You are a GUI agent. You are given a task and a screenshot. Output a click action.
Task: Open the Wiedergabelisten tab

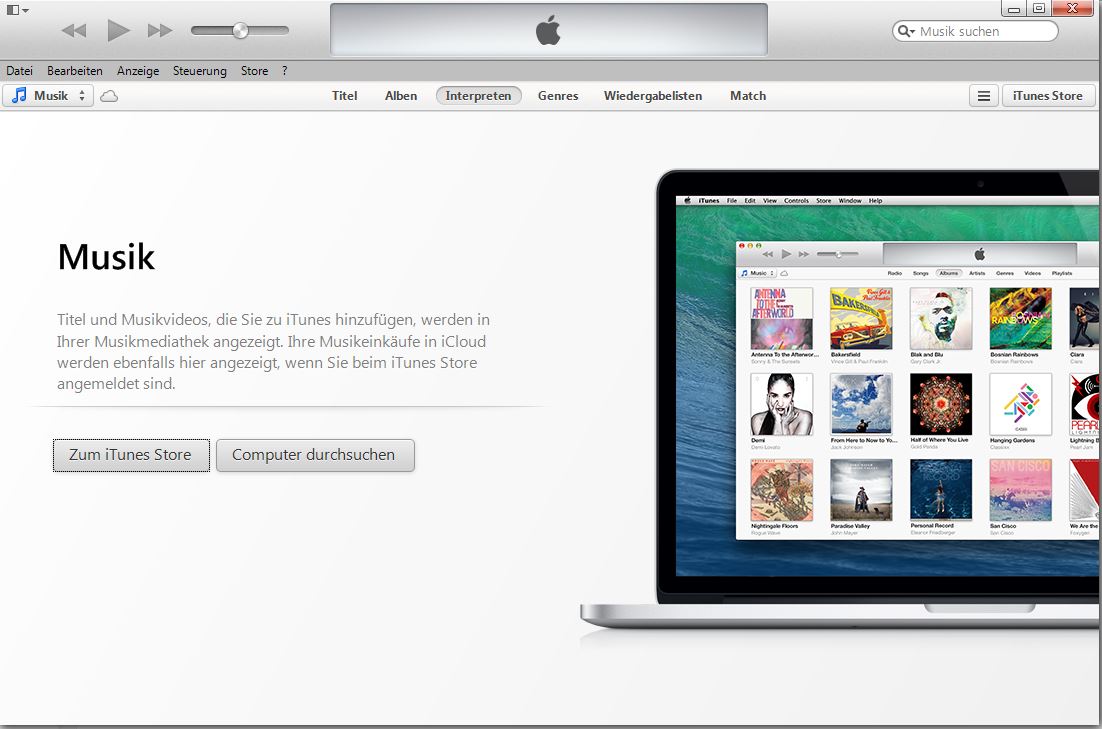point(653,96)
